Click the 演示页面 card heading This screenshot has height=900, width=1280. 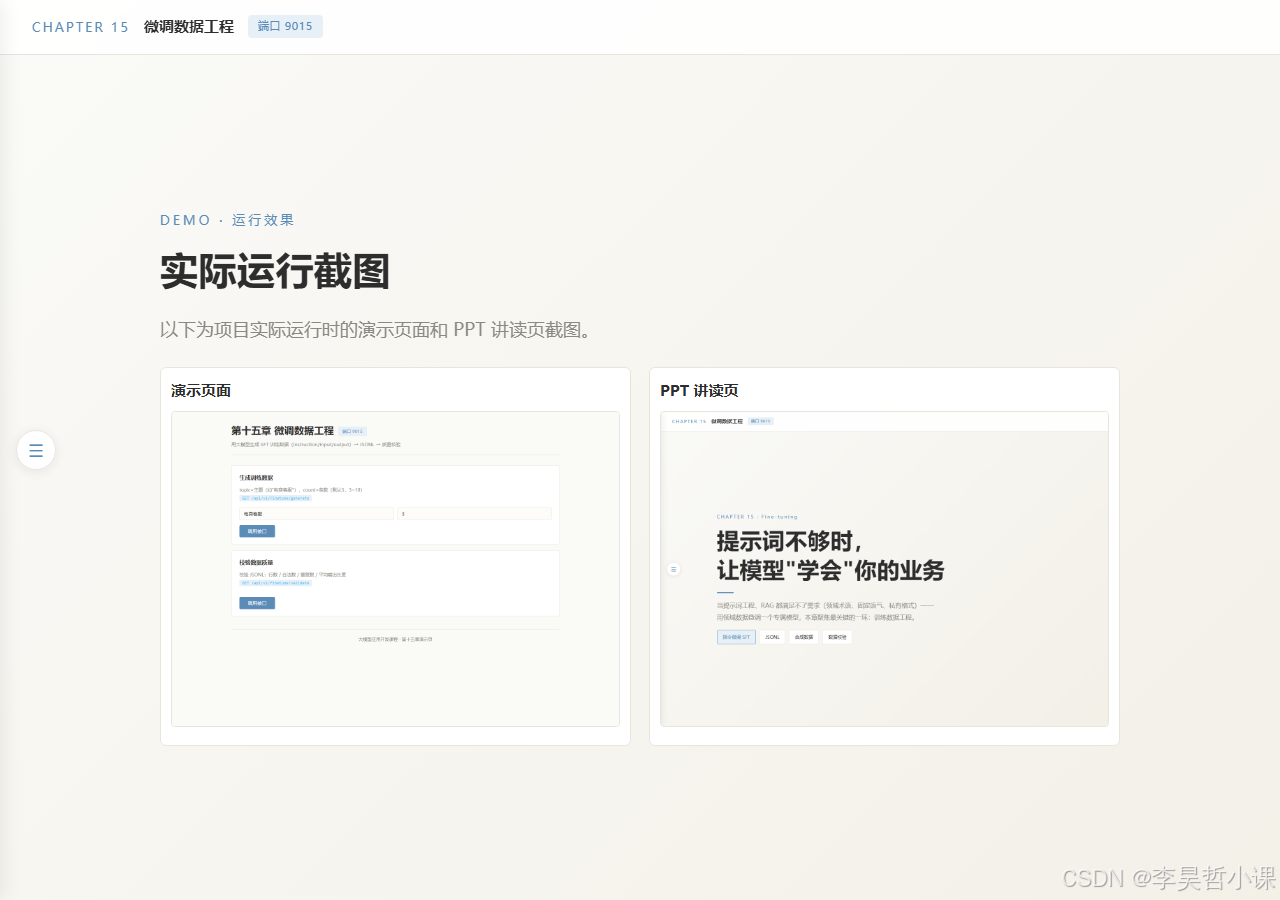tap(201, 390)
